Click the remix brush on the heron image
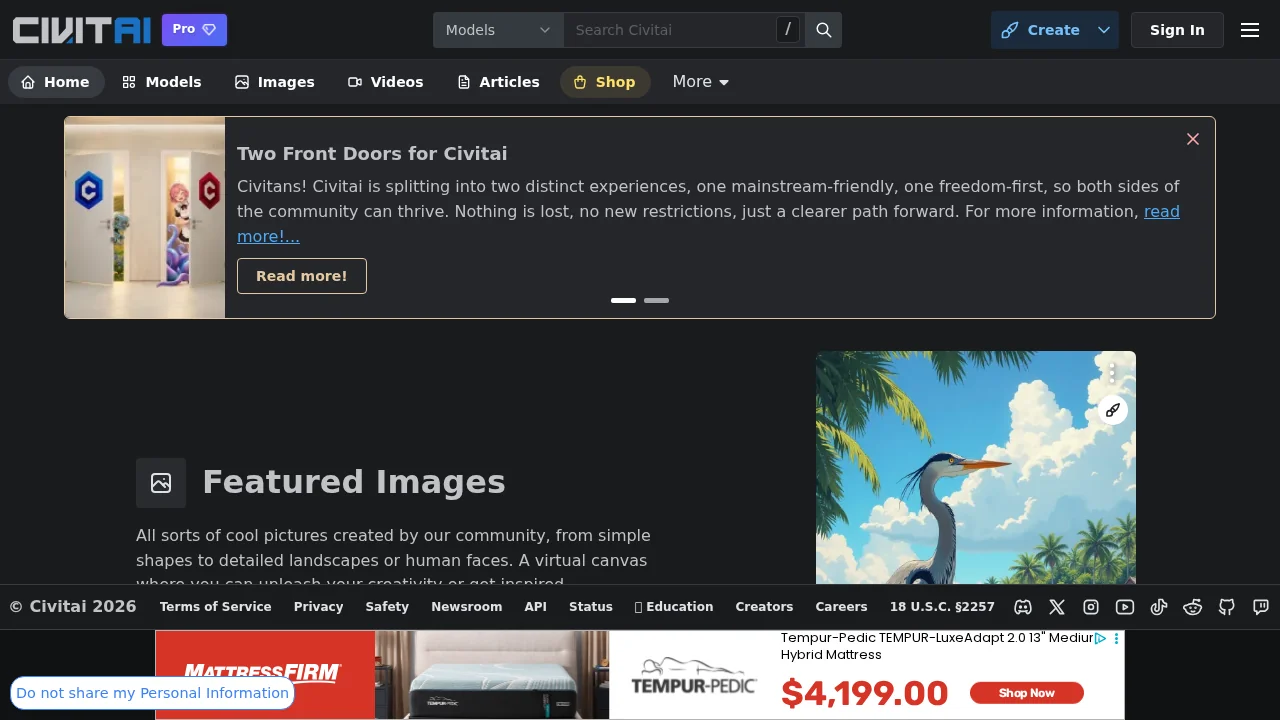Screen dimensions: 1280x720 (x=1112, y=410)
